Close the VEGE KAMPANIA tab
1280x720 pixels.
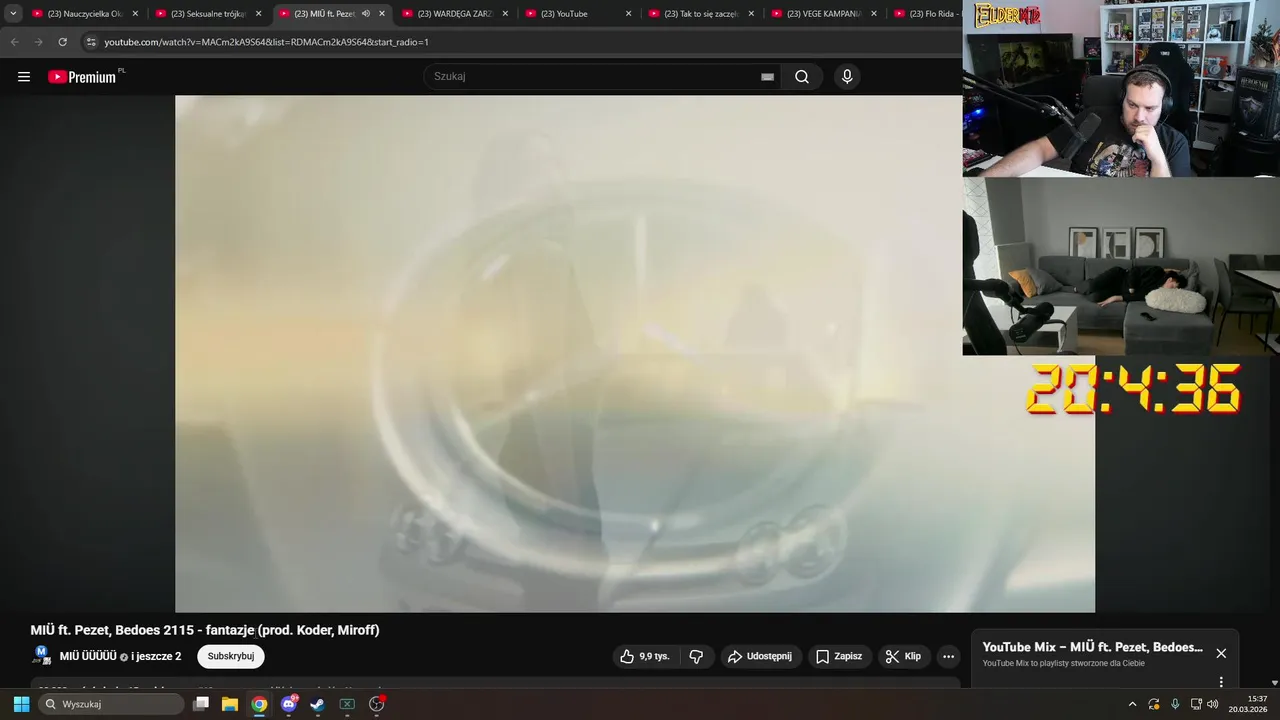874,14
